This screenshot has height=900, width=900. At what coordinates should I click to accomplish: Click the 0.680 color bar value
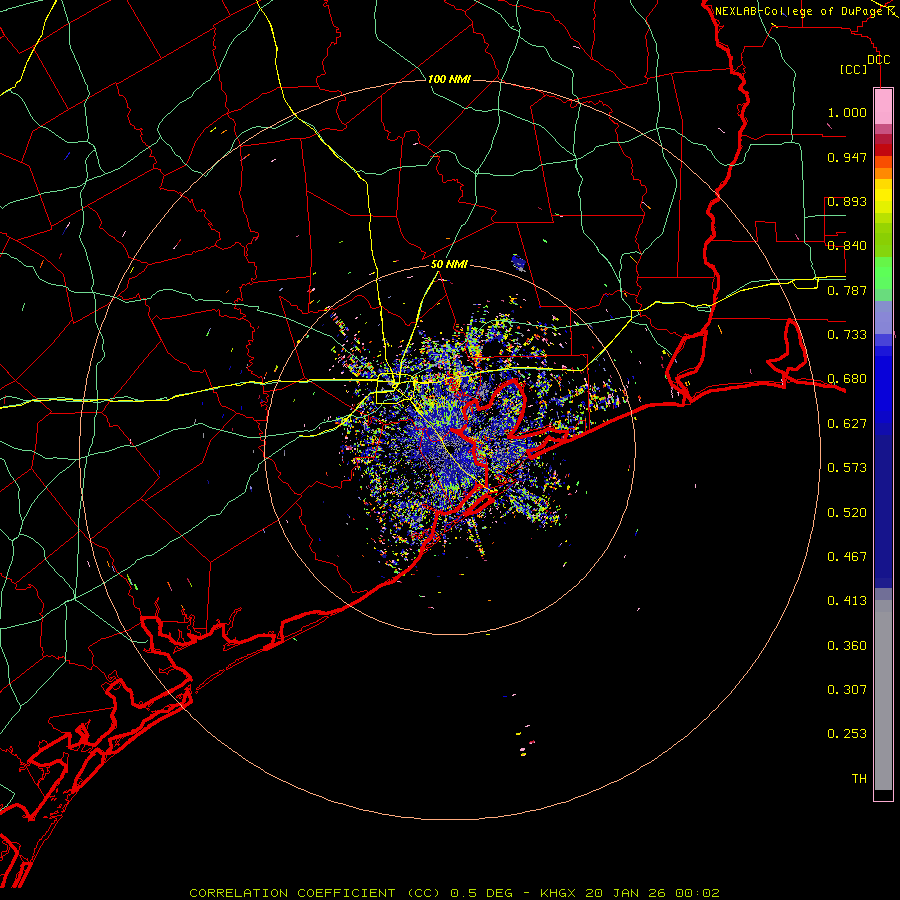847,379
